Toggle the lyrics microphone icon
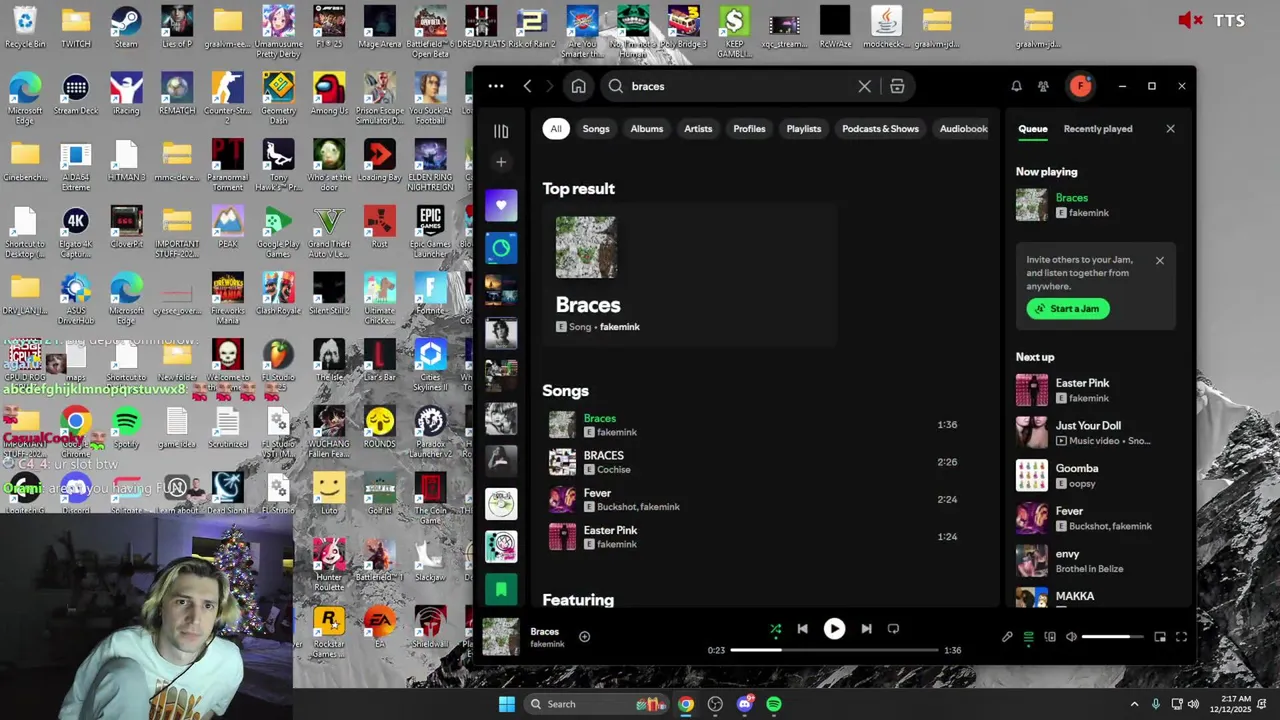Image resolution: width=1280 pixels, height=720 pixels. click(1007, 637)
